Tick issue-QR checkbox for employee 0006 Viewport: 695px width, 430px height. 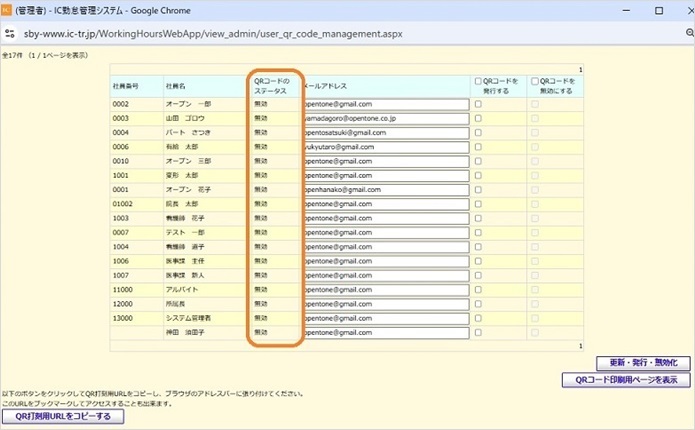[478, 147]
